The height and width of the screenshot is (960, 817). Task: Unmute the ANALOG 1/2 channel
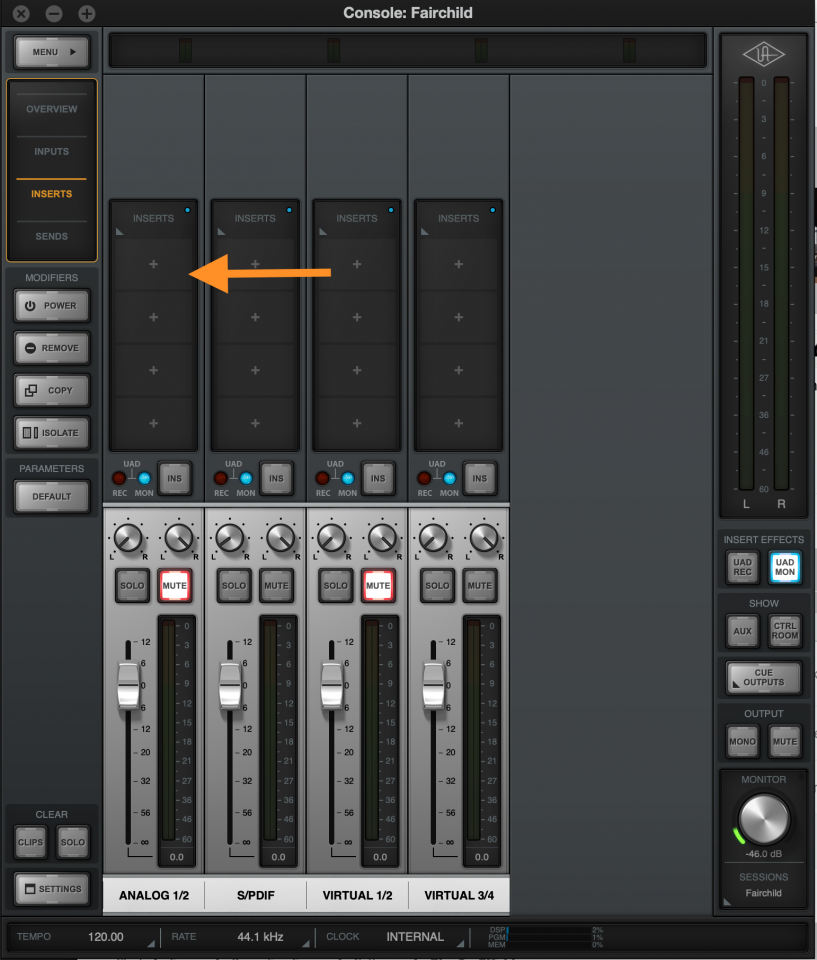coord(175,585)
